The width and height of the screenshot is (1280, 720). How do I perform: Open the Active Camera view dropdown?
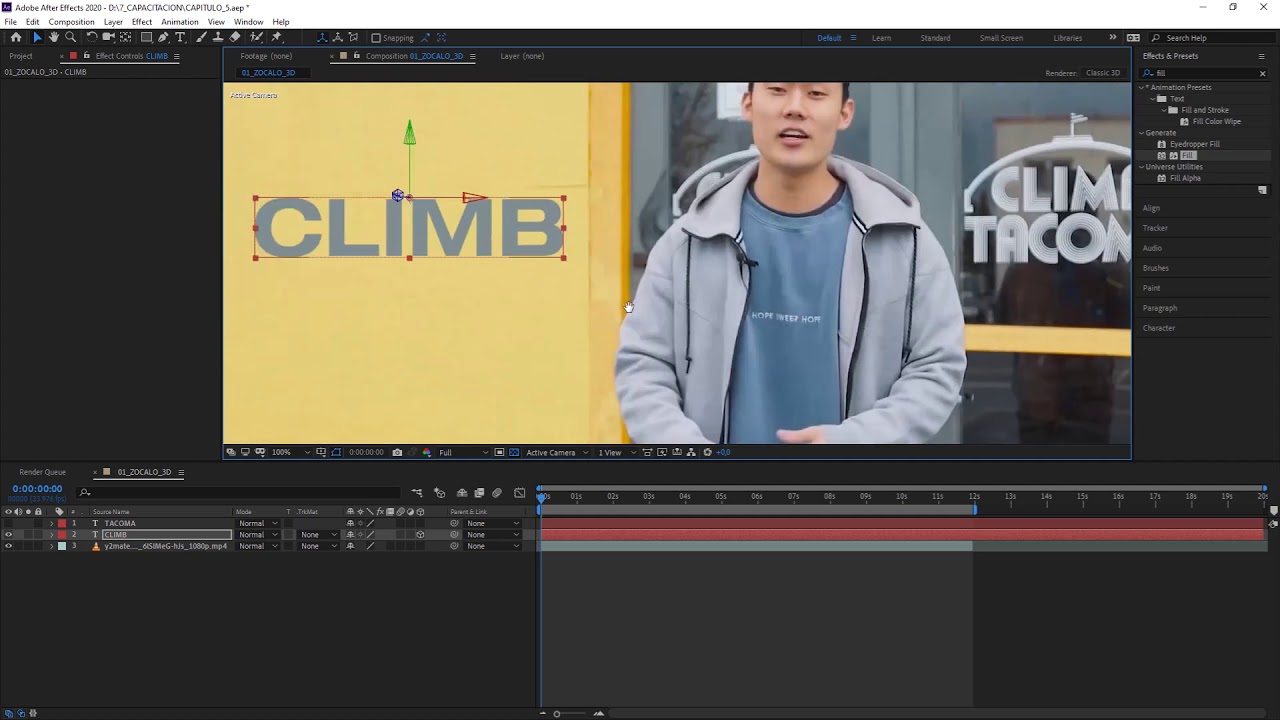[x=556, y=452]
